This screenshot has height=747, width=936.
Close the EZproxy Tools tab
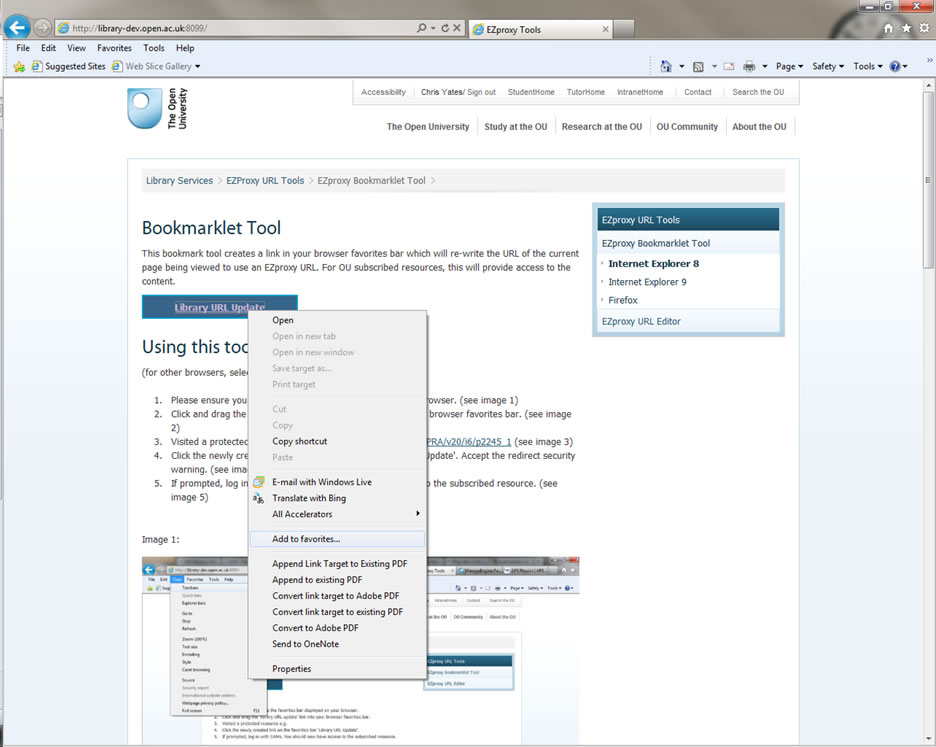[605, 29]
